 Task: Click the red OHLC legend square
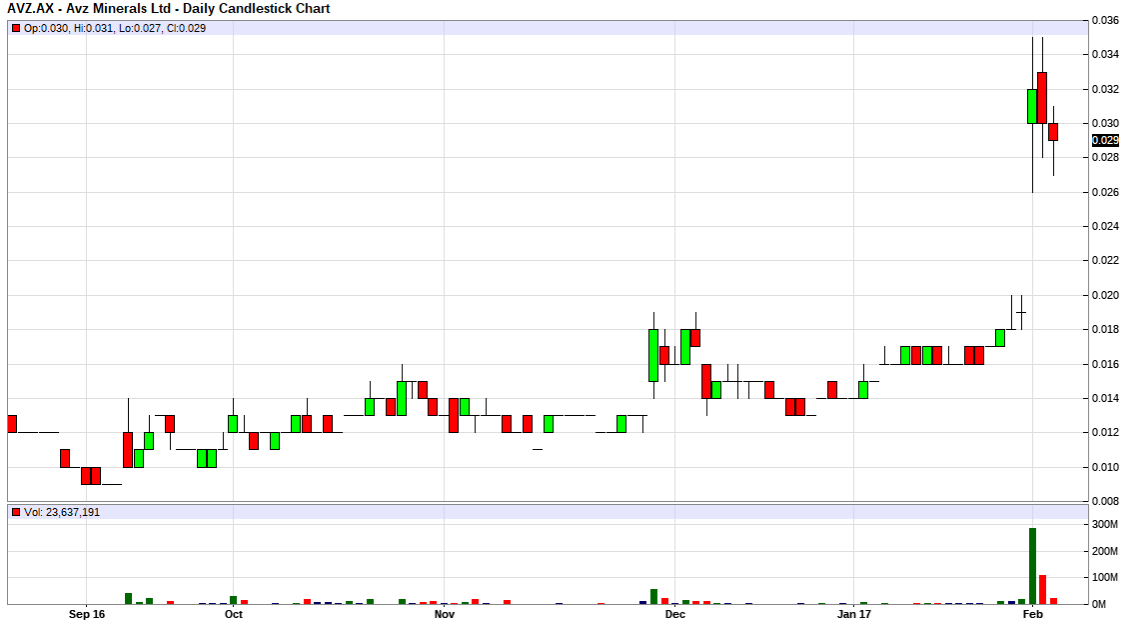pyautogui.click(x=16, y=28)
